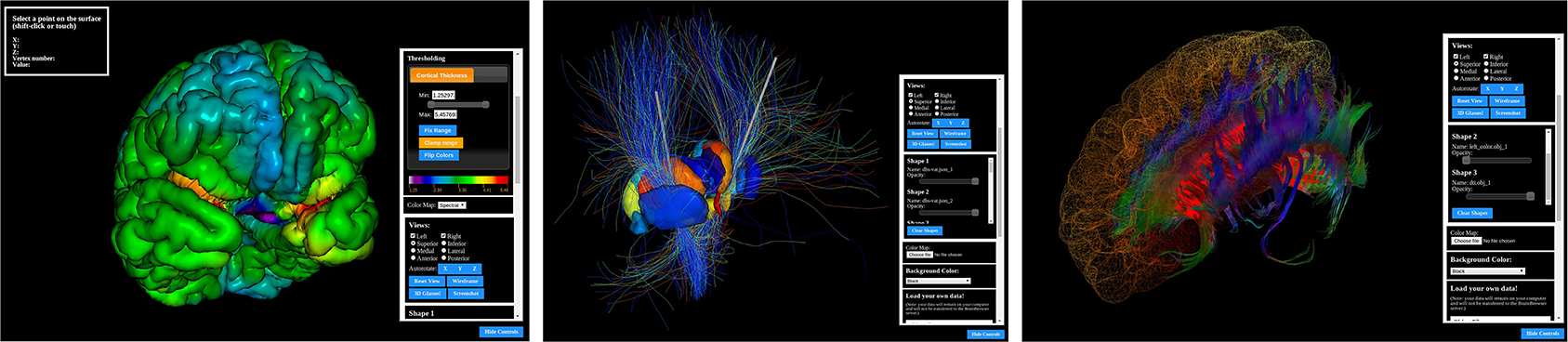Click the thresholding range slider under Min
1568x342 pixels.
click(x=458, y=104)
